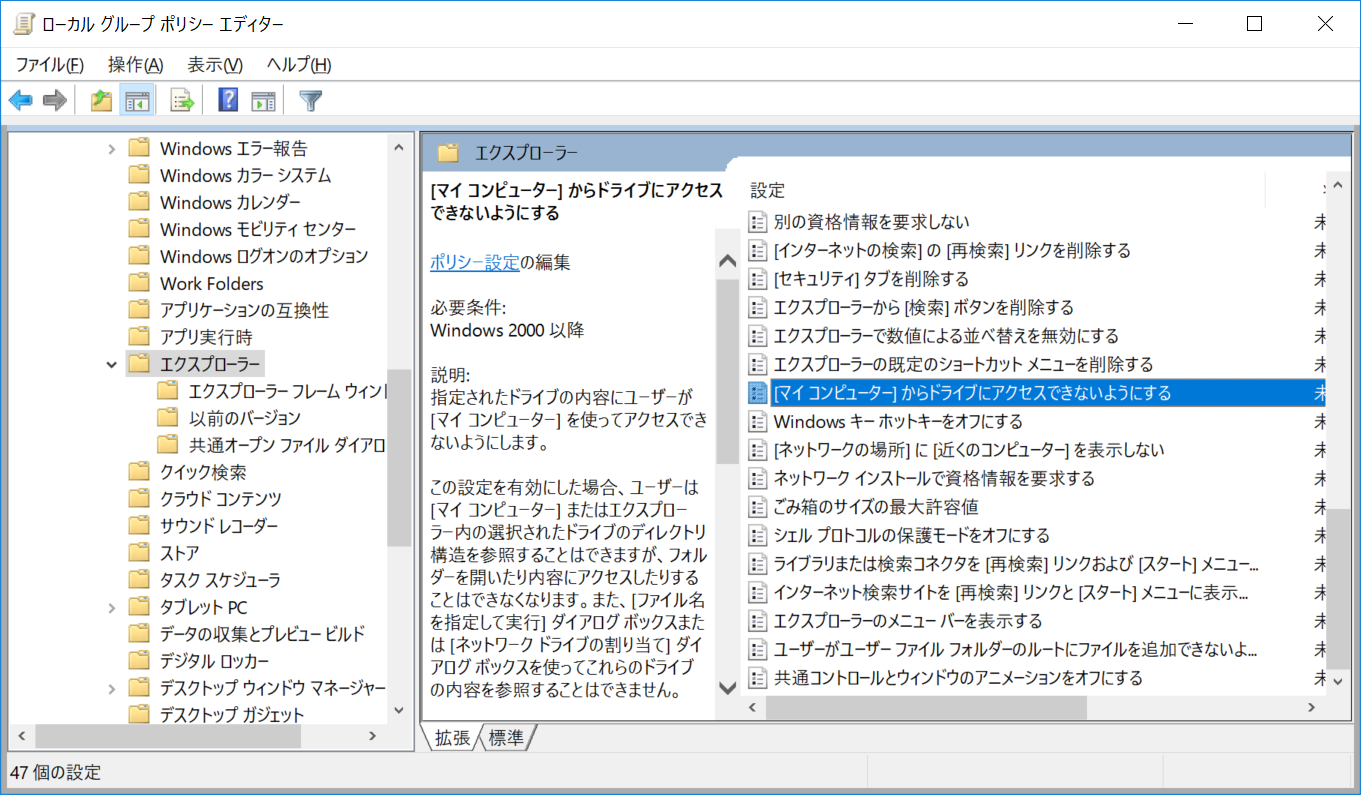Open the ファイル(F) menu
This screenshot has width=1361, height=795.
[x=50, y=65]
